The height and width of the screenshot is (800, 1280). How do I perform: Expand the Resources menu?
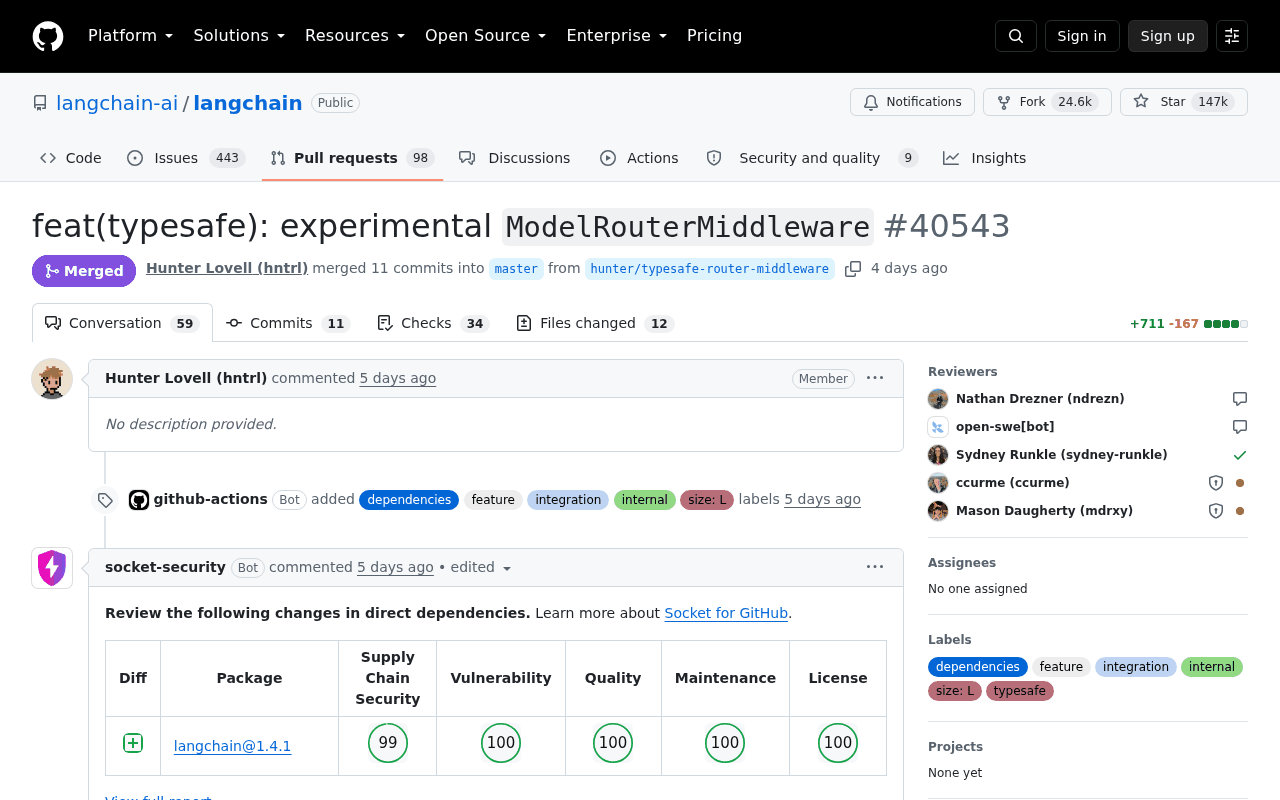(x=355, y=36)
